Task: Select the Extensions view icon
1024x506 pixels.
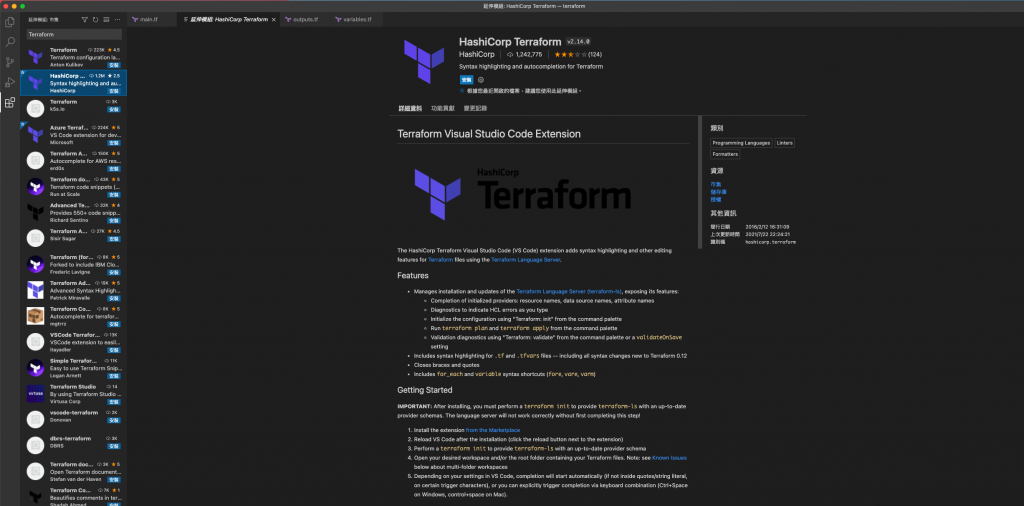Action: [10, 103]
